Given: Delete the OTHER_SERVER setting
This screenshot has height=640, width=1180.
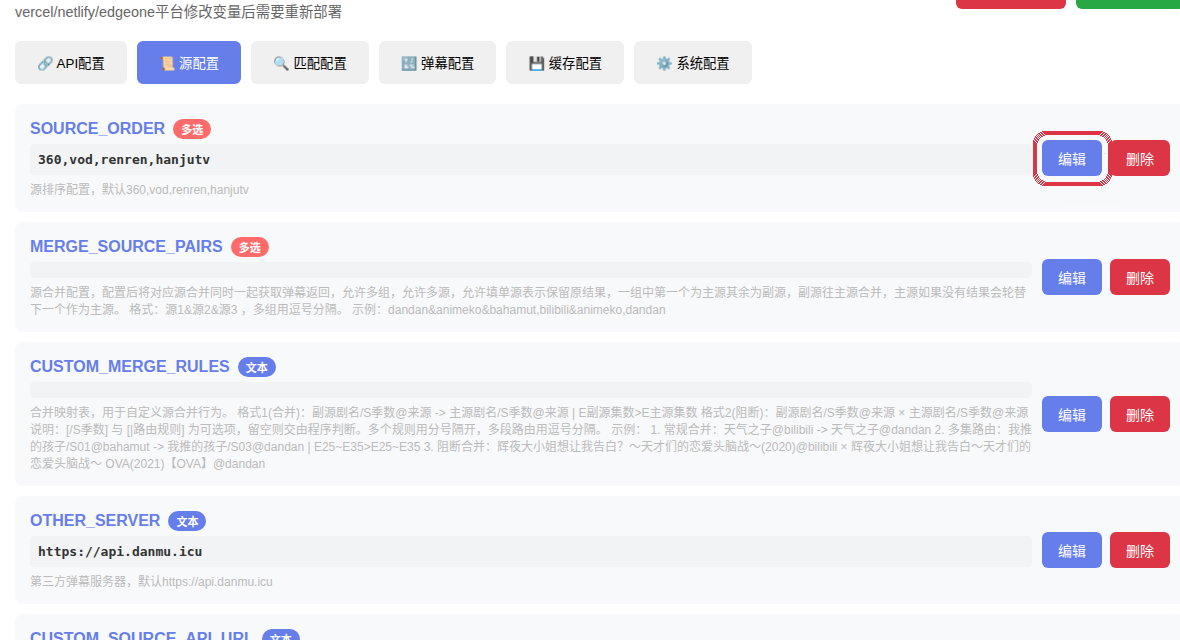Looking at the screenshot, I should point(1139,550).
